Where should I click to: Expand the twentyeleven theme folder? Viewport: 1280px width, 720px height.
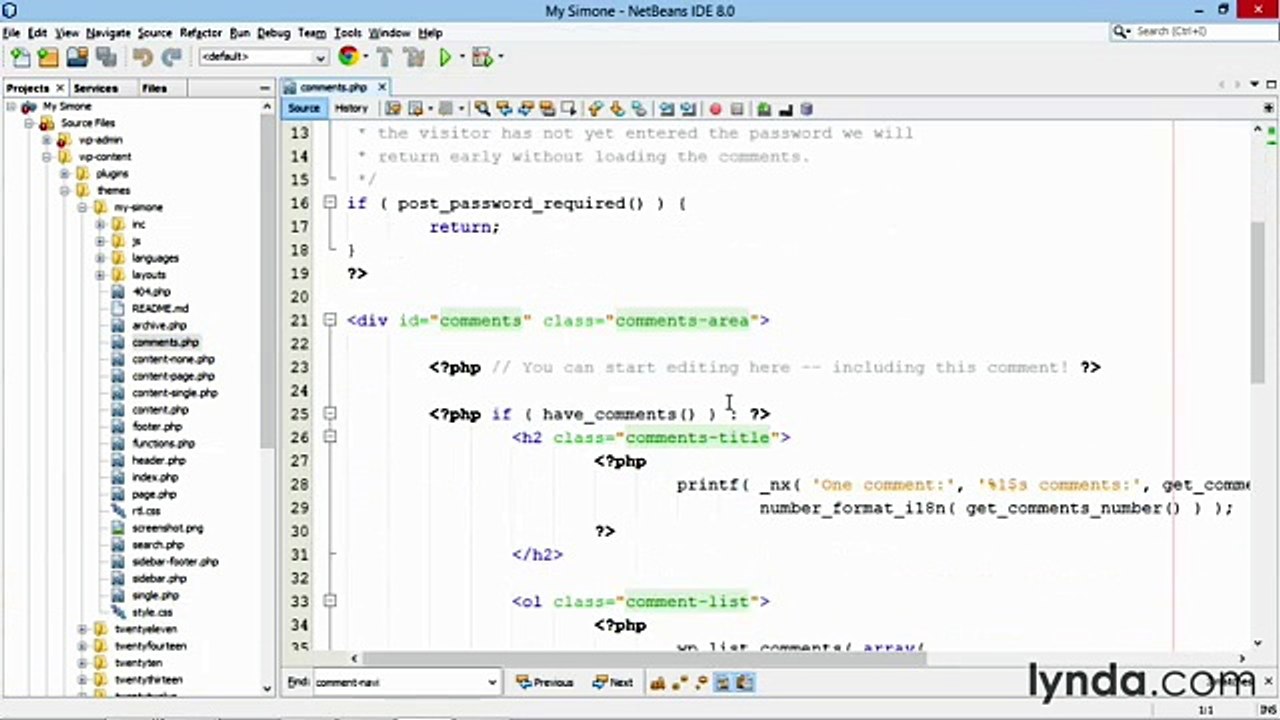point(83,629)
